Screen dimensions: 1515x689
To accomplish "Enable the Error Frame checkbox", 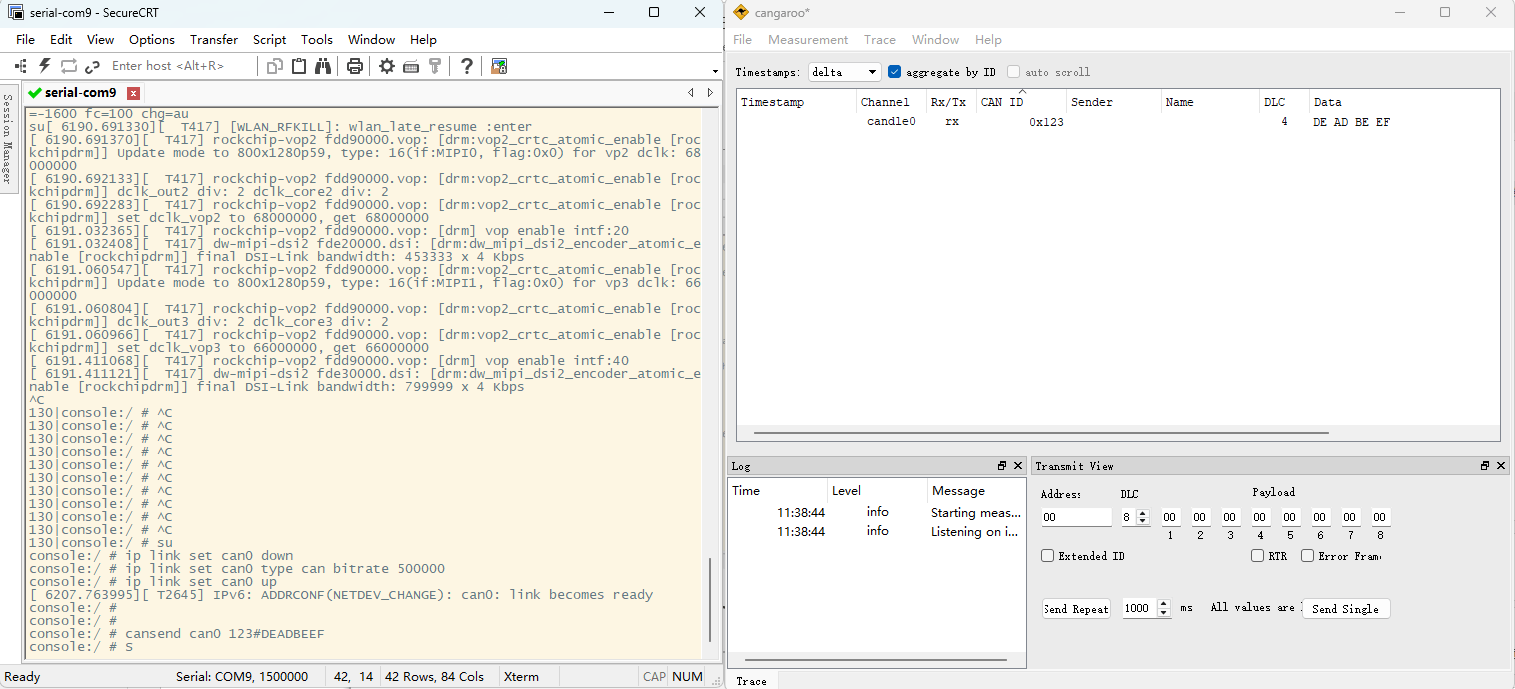I will pyautogui.click(x=1307, y=556).
